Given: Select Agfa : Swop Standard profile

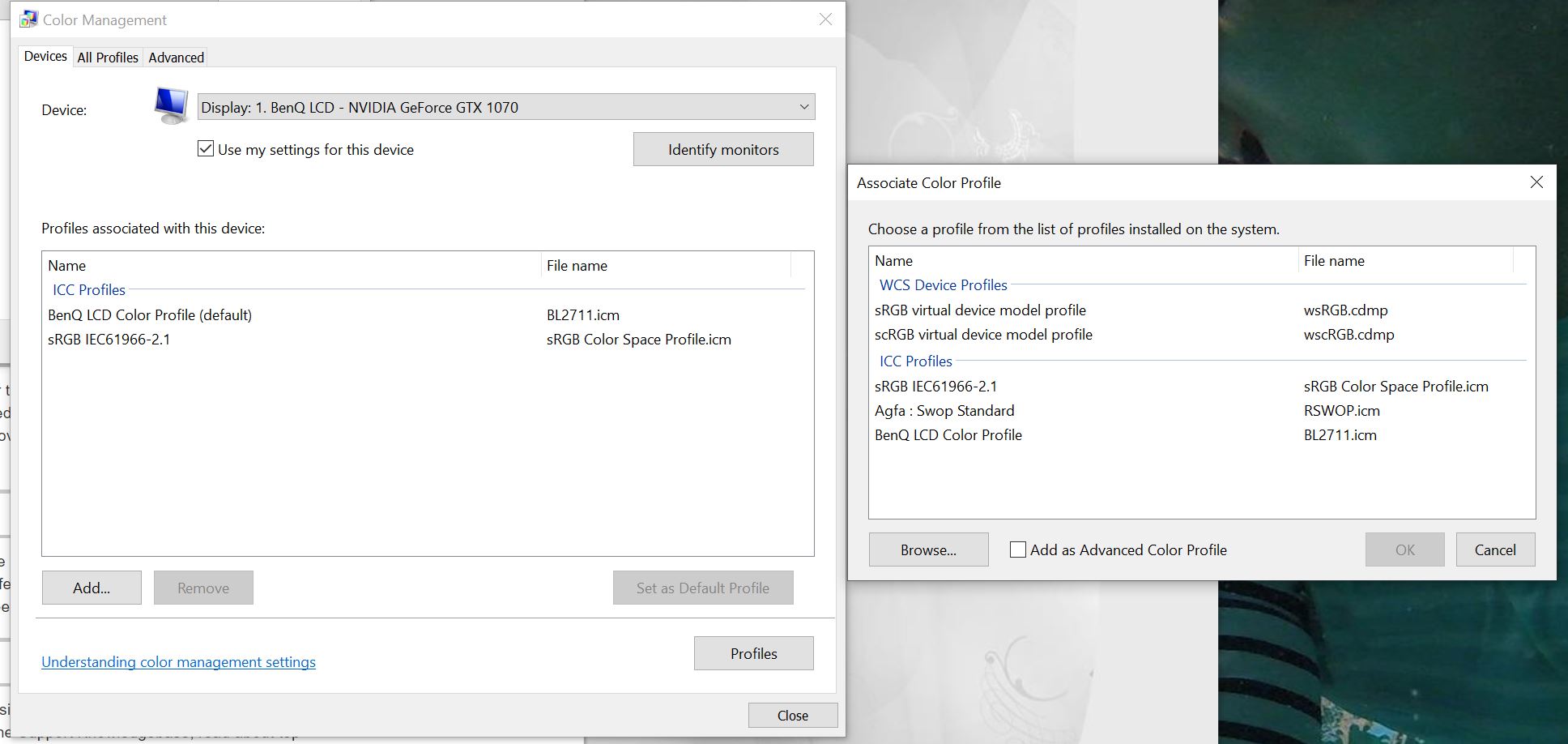Looking at the screenshot, I should click(944, 411).
